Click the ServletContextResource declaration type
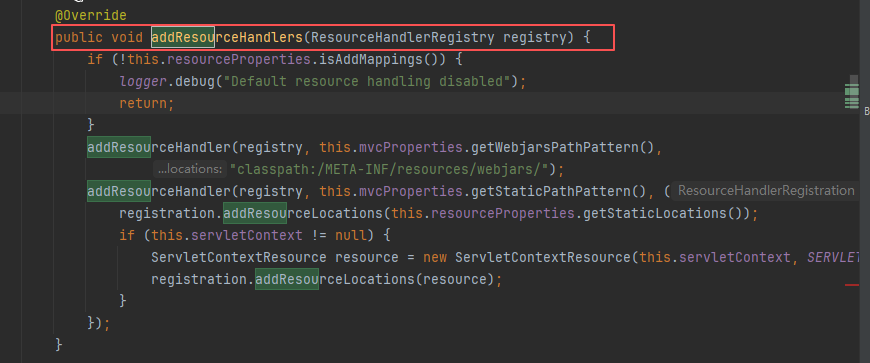Viewport: 870px width, 363px height. (239, 258)
